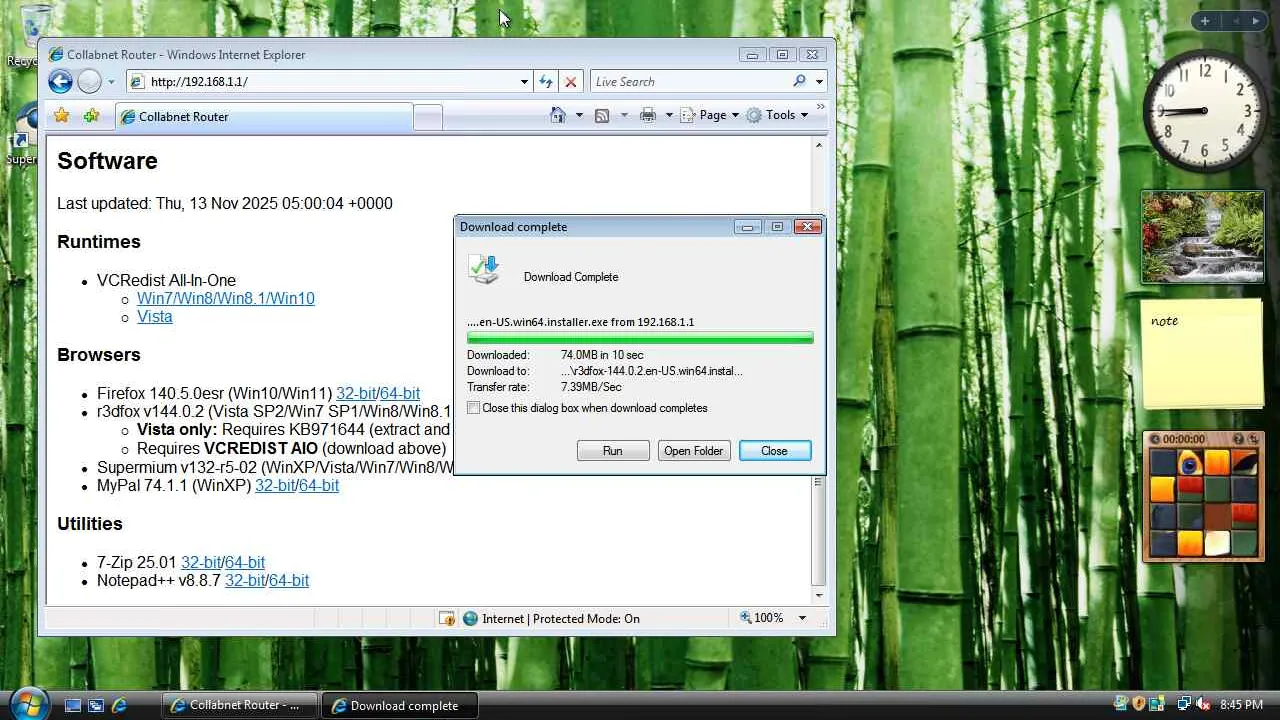Click the muted volume tray icon
The width and height of the screenshot is (1280, 720).
point(1203,704)
